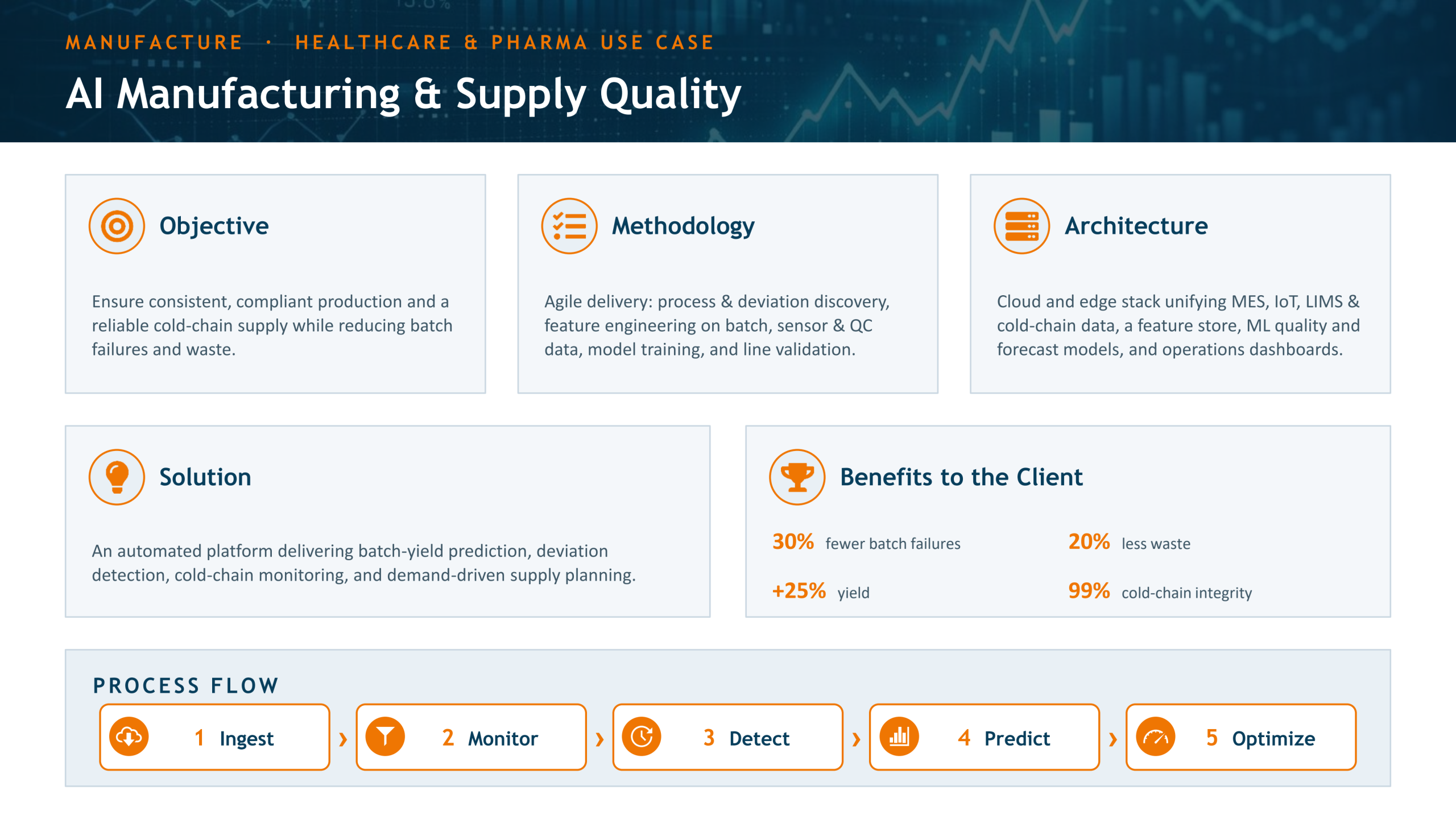Click the Architecture server stack icon
The height and width of the screenshot is (819, 1456).
point(1021,226)
